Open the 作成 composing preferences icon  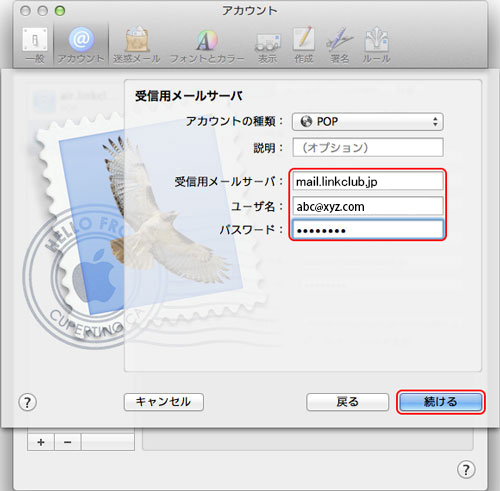(x=304, y=45)
